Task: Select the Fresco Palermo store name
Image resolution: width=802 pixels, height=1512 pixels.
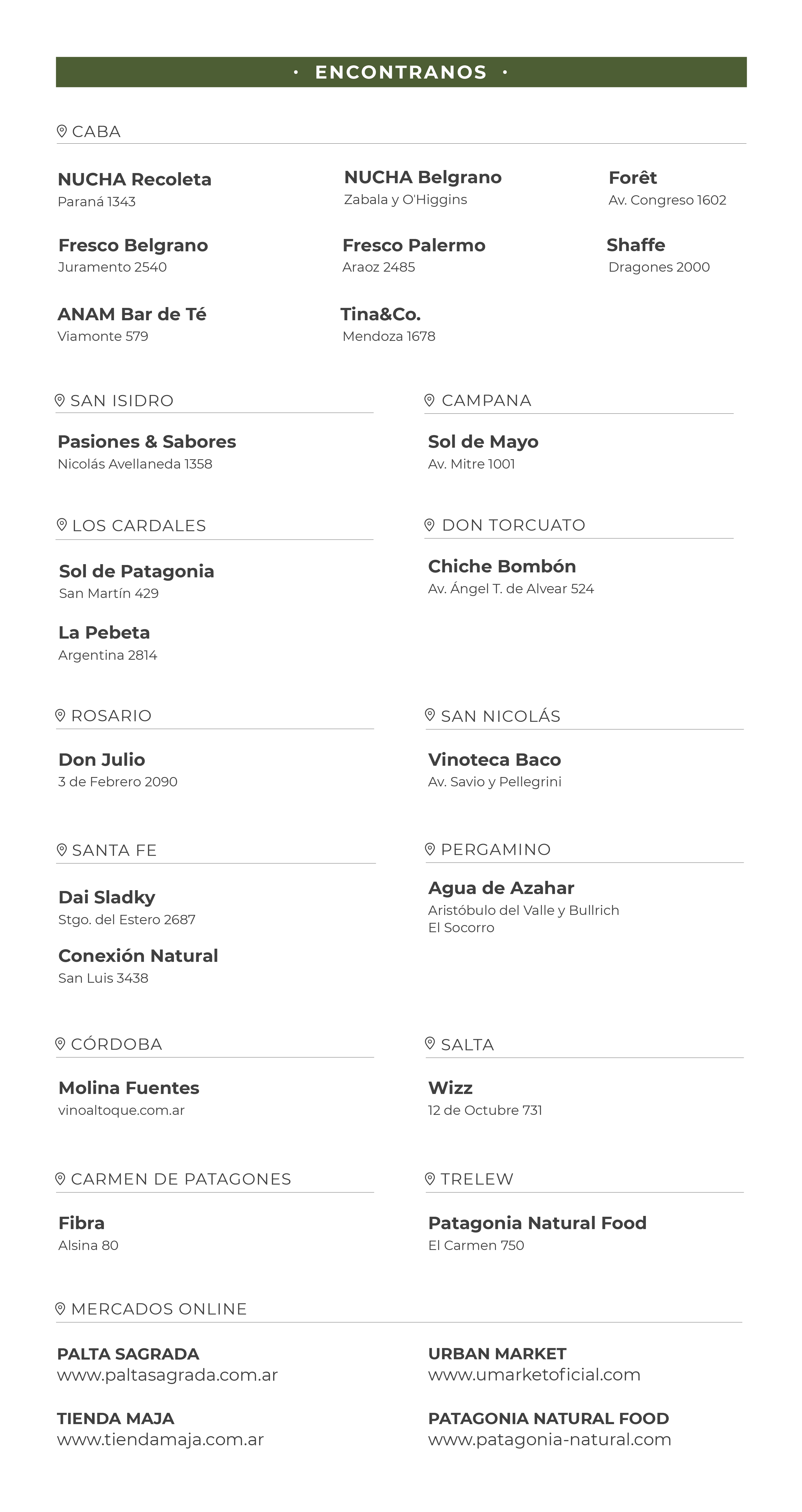Action: point(414,245)
